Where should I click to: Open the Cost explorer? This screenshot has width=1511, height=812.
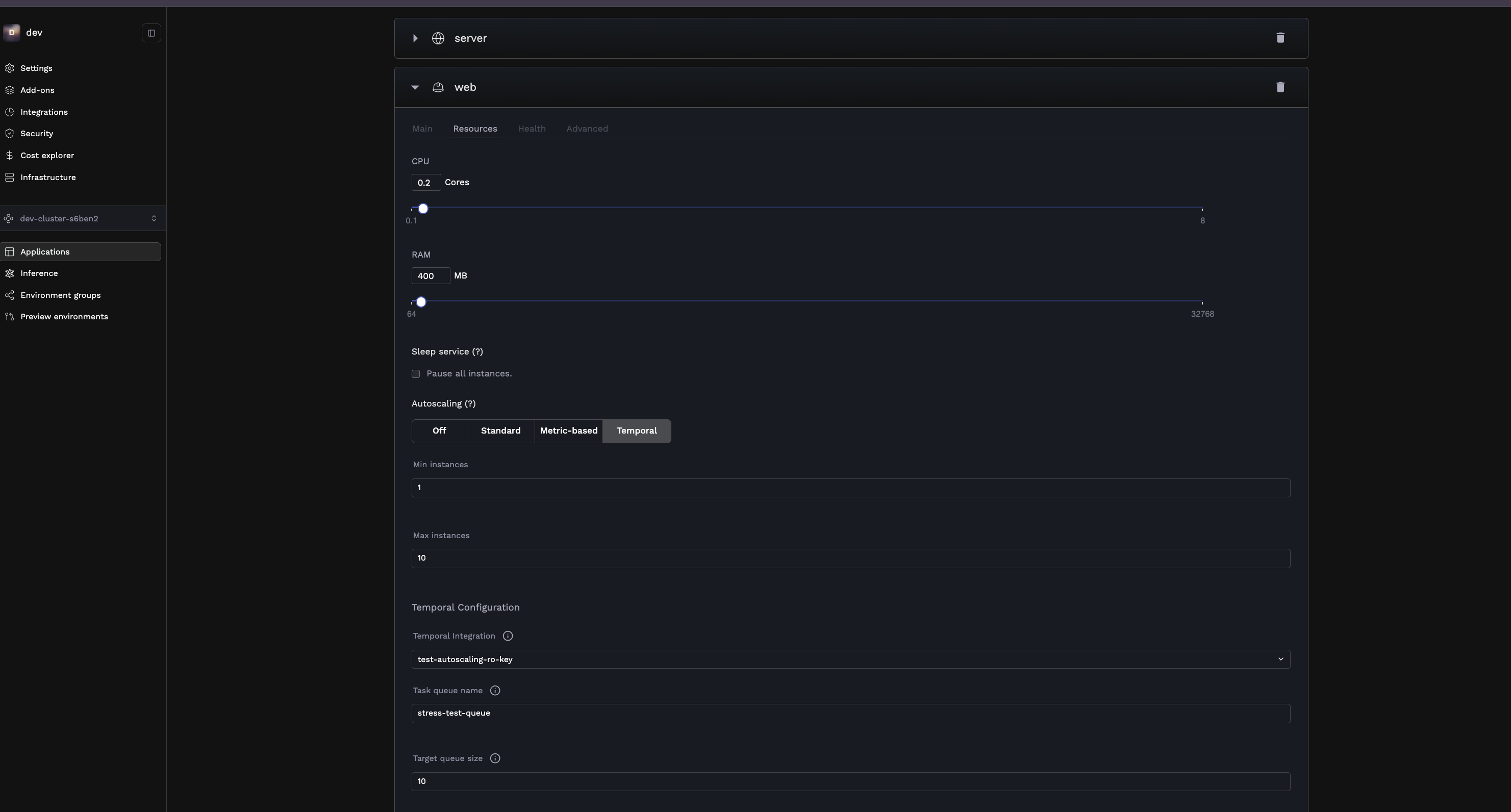click(47, 155)
